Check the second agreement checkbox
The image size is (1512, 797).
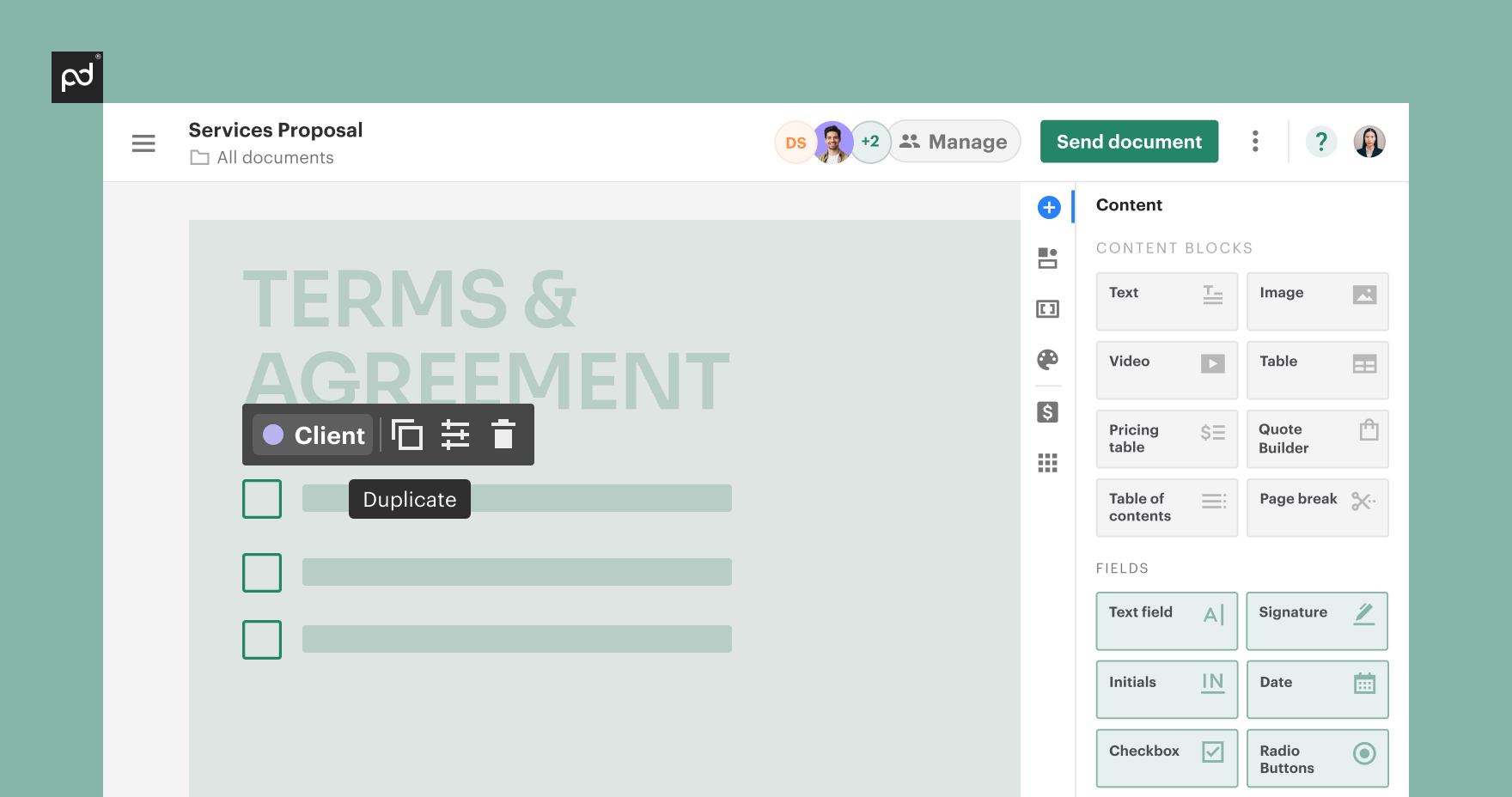[x=261, y=572]
